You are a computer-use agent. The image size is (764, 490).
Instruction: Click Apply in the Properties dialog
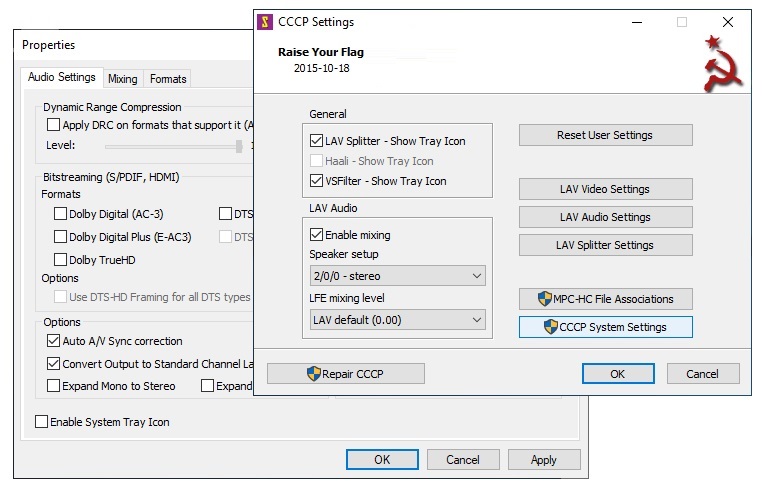click(x=543, y=460)
